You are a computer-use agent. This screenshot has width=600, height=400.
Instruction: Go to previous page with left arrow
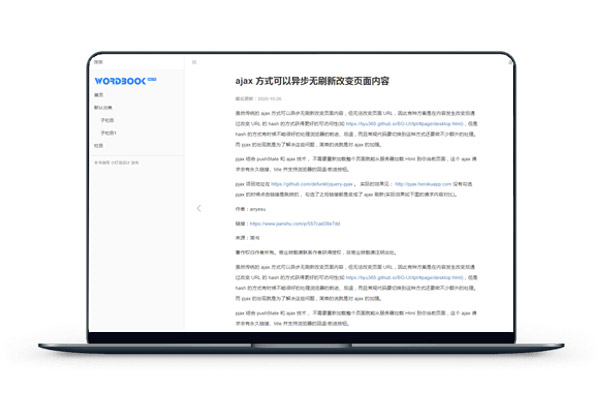pyautogui.click(x=198, y=208)
